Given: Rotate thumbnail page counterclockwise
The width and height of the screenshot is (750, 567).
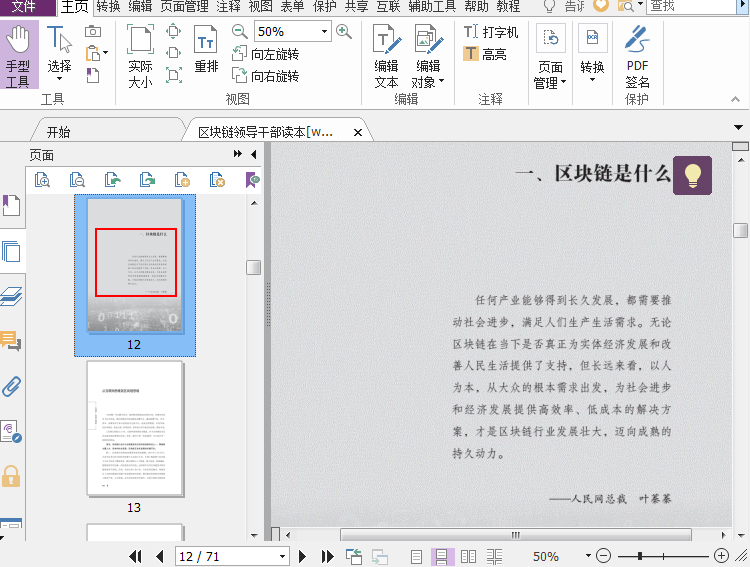Looking at the screenshot, I should click(x=112, y=180).
